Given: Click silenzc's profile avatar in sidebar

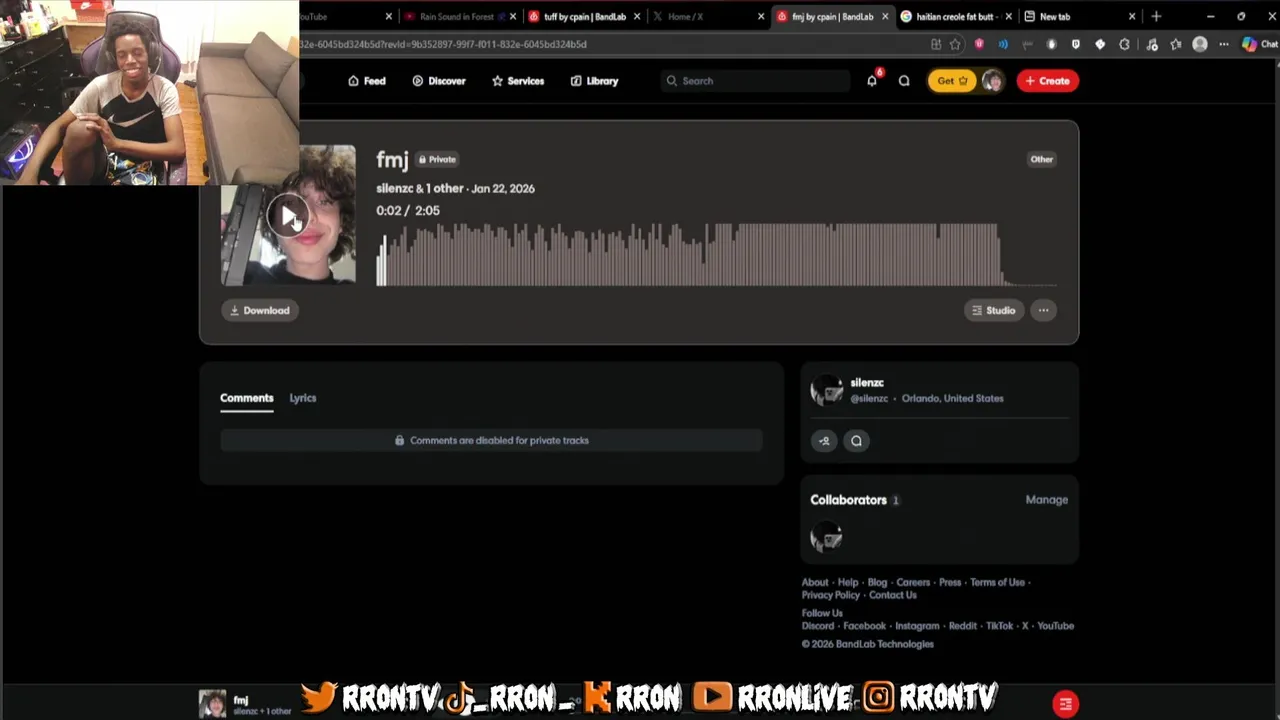Looking at the screenshot, I should click(826, 390).
